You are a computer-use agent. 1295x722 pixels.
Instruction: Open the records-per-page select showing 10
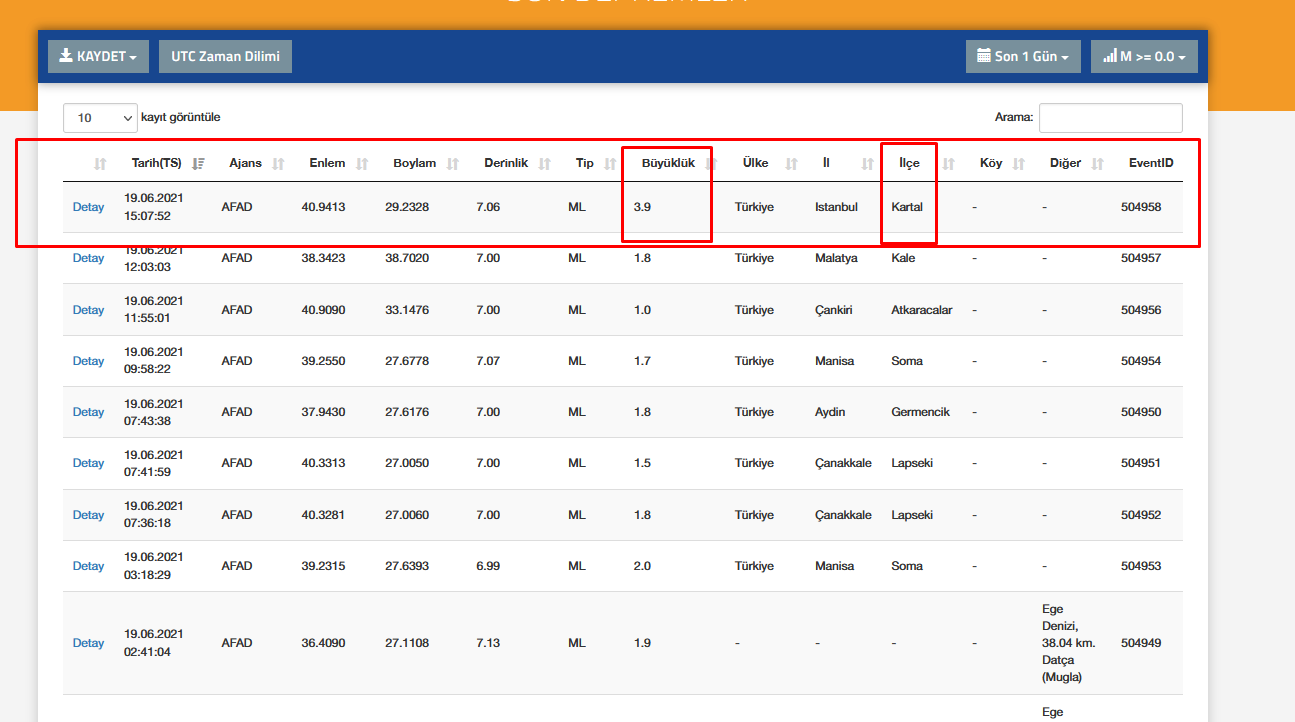pos(100,118)
